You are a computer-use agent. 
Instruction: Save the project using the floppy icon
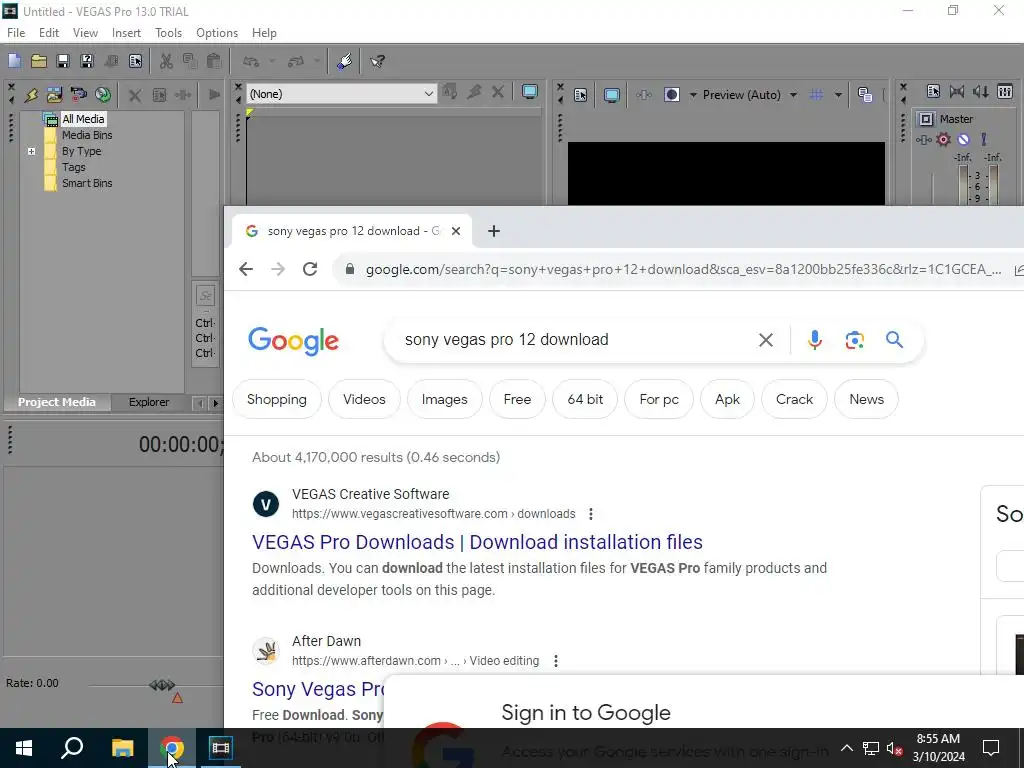pyautogui.click(x=63, y=61)
